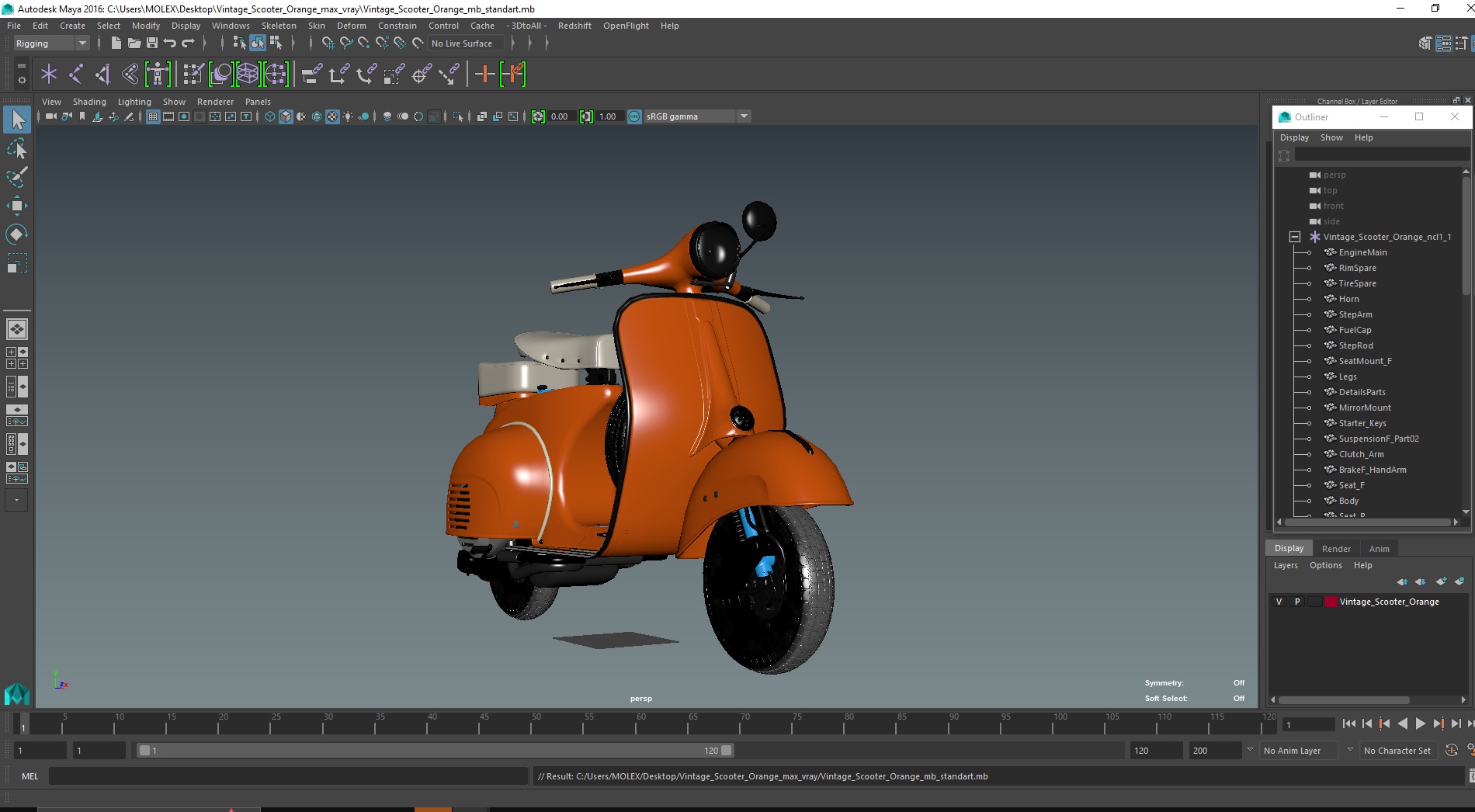Open the Deform menu
This screenshot has width=1475, height=812.
351,26
